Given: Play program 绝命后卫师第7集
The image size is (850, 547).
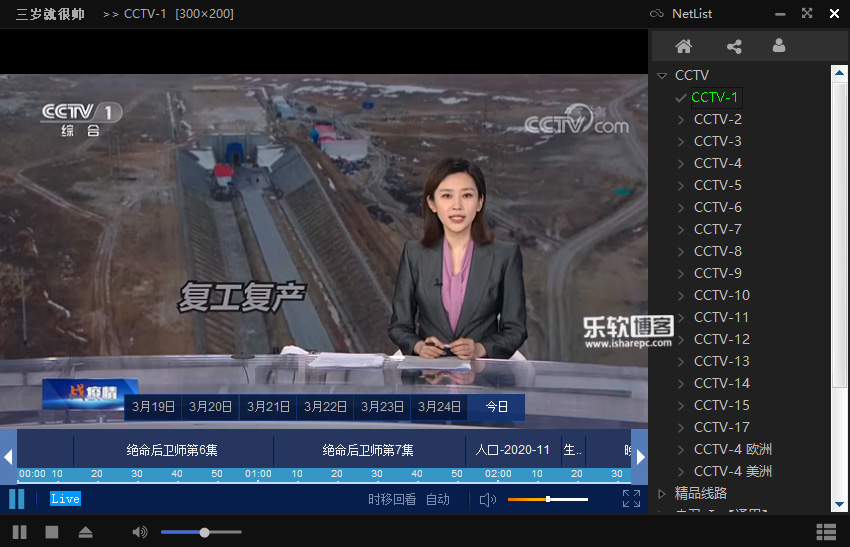Looking at the screenshot, I should (369, 450).
